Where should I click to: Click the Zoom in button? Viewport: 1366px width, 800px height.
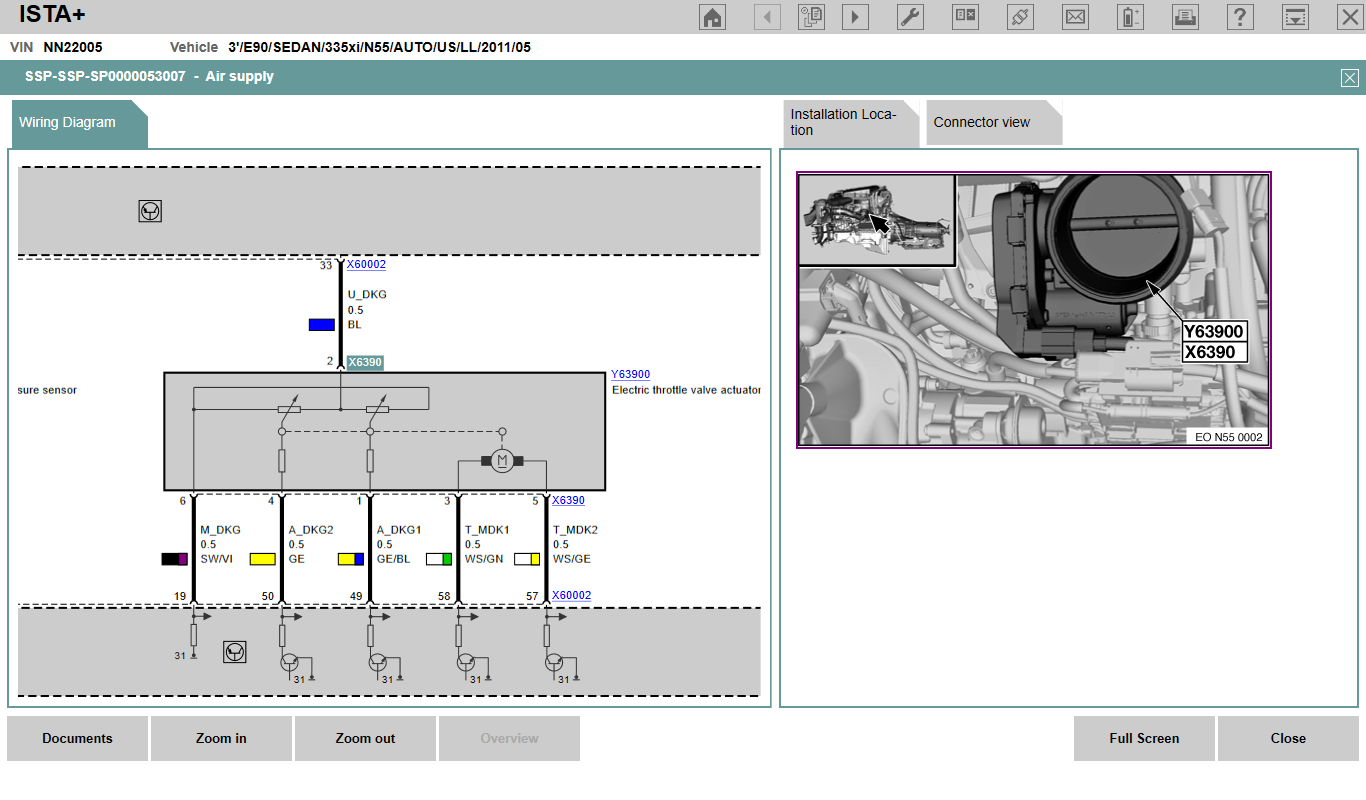pos(221,738)
